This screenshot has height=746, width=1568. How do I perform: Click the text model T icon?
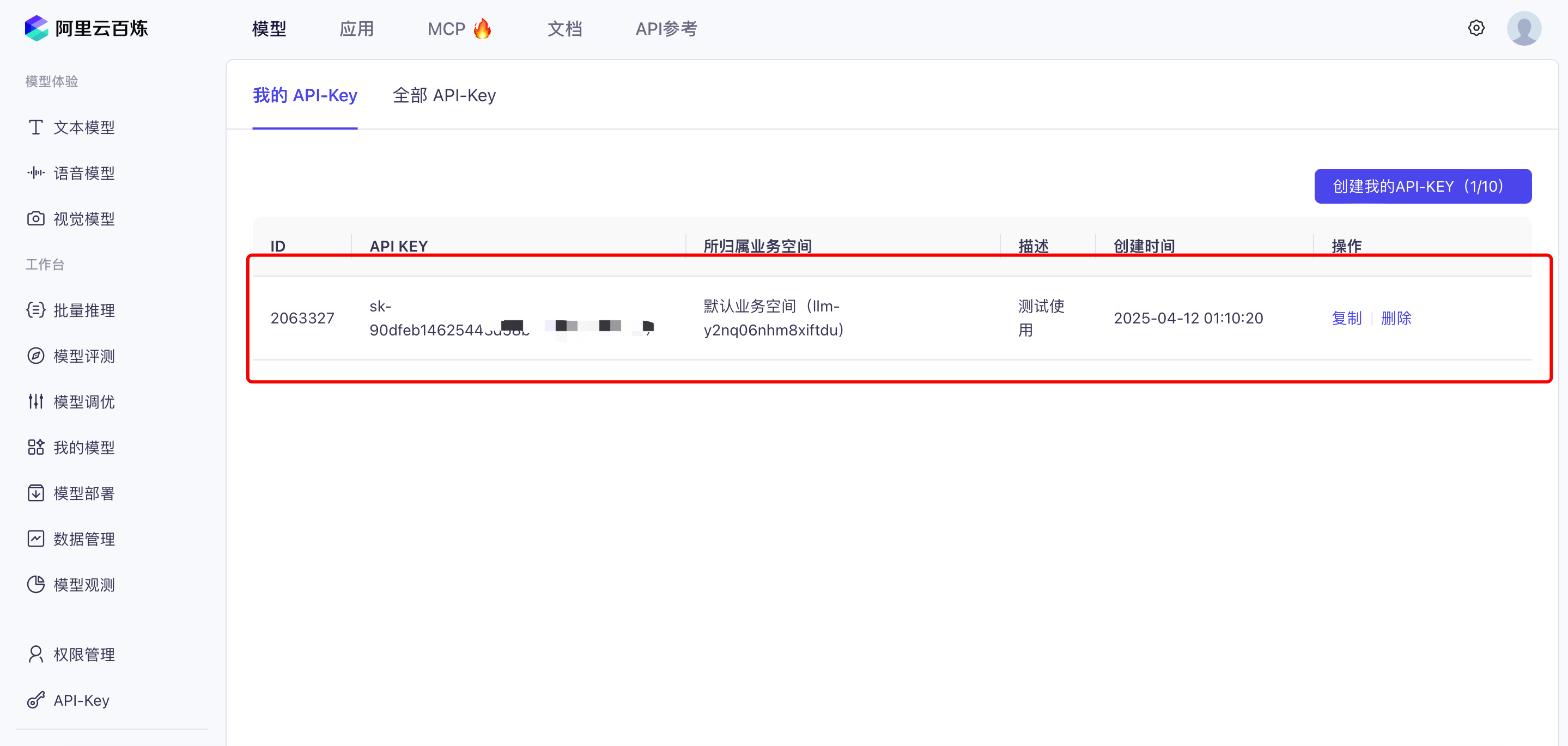(35, 127)
